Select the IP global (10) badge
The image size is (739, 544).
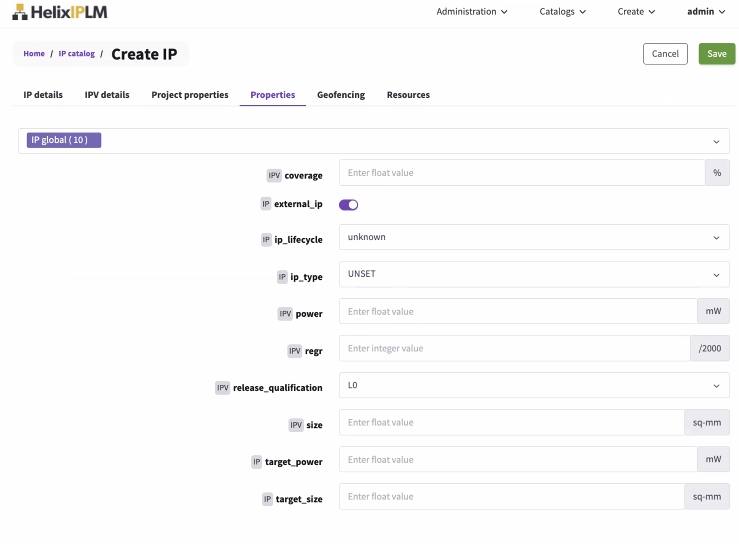(x=64, y=141)
